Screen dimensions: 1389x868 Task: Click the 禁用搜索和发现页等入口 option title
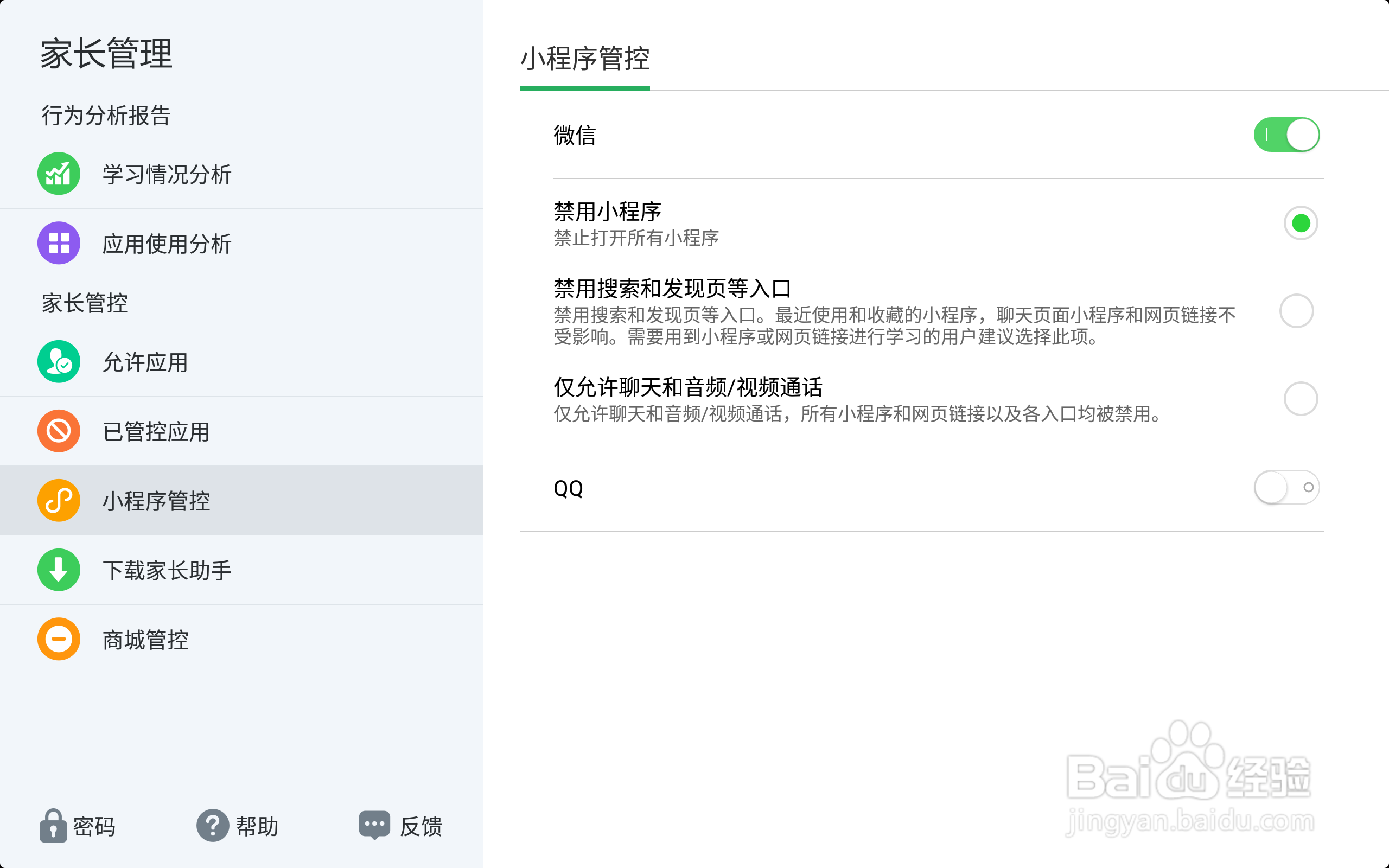tap(672, 288)
